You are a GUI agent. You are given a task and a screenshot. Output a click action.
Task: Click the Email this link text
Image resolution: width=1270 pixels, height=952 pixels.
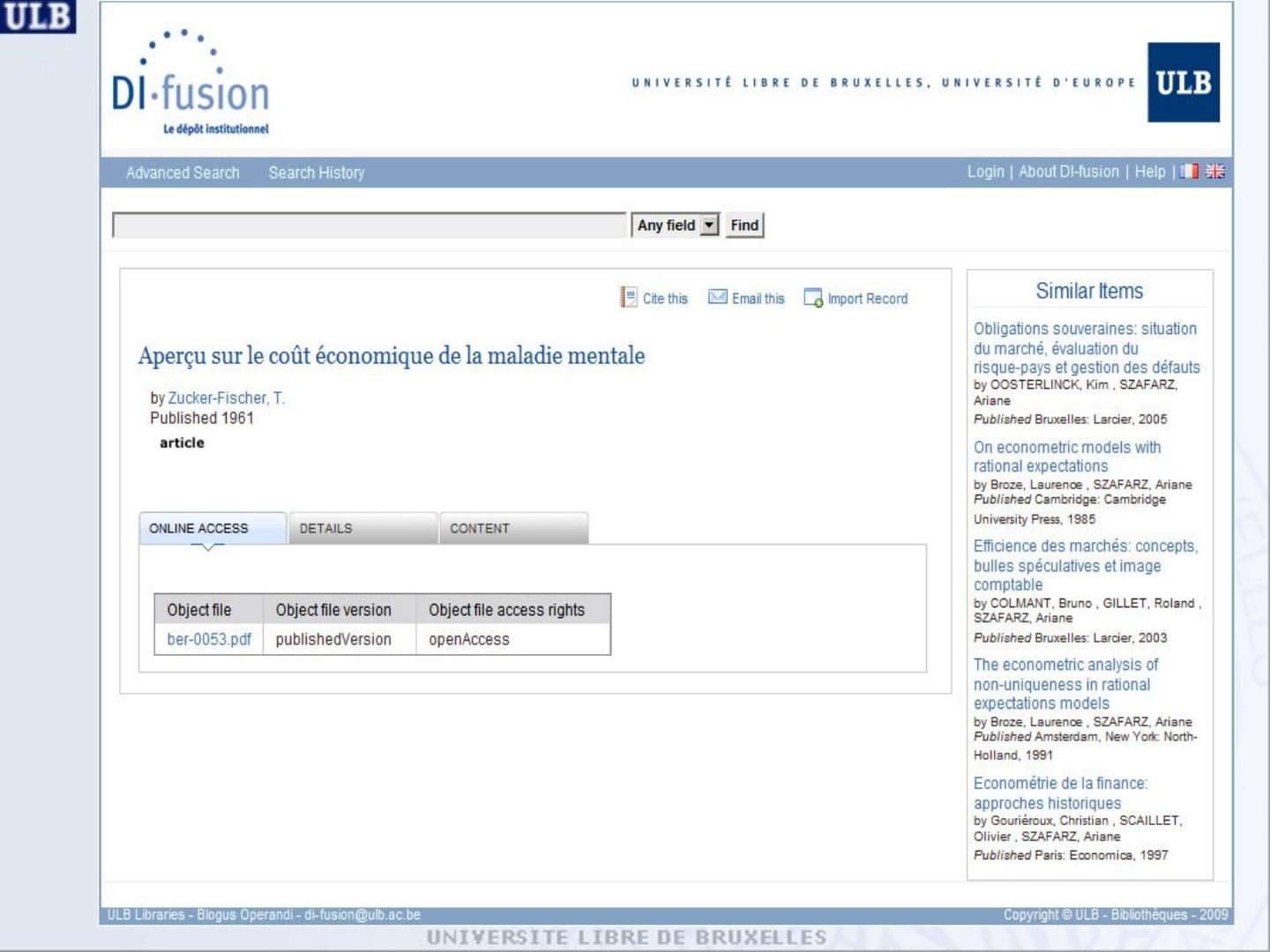(758, 299)
